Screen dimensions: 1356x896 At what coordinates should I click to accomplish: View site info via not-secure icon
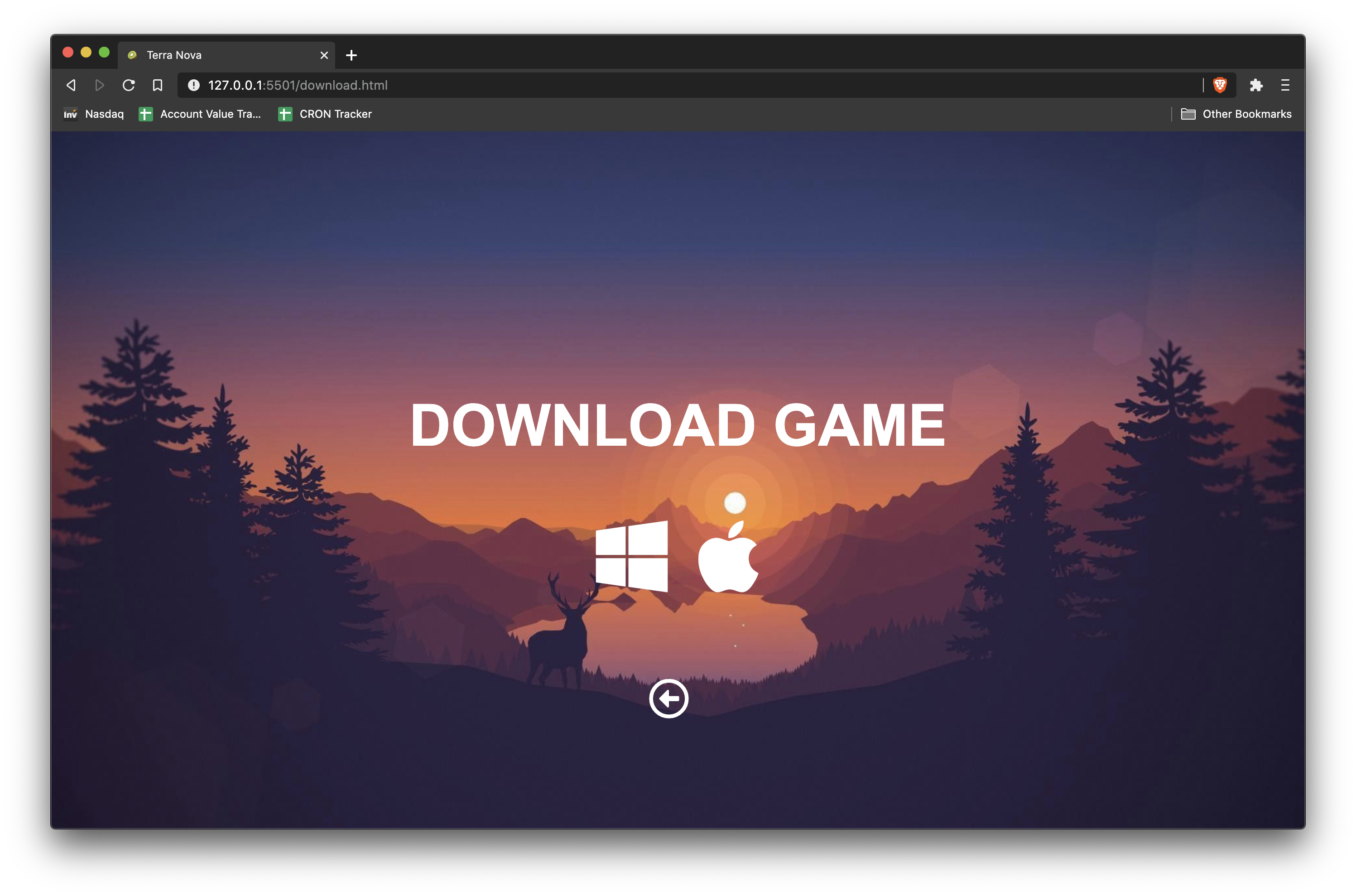coord(194,85)
